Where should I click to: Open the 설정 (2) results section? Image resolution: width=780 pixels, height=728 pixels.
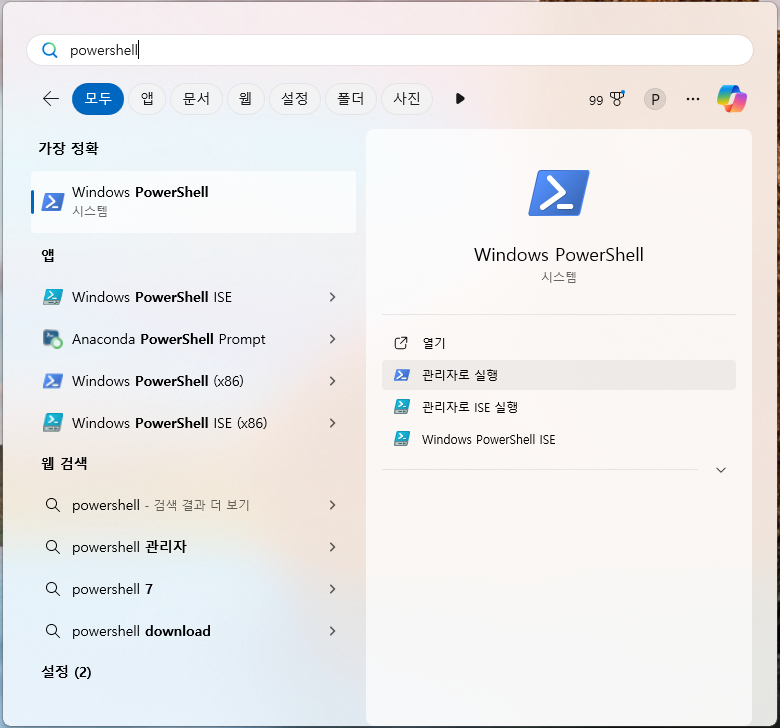click(x=66, y=672)
